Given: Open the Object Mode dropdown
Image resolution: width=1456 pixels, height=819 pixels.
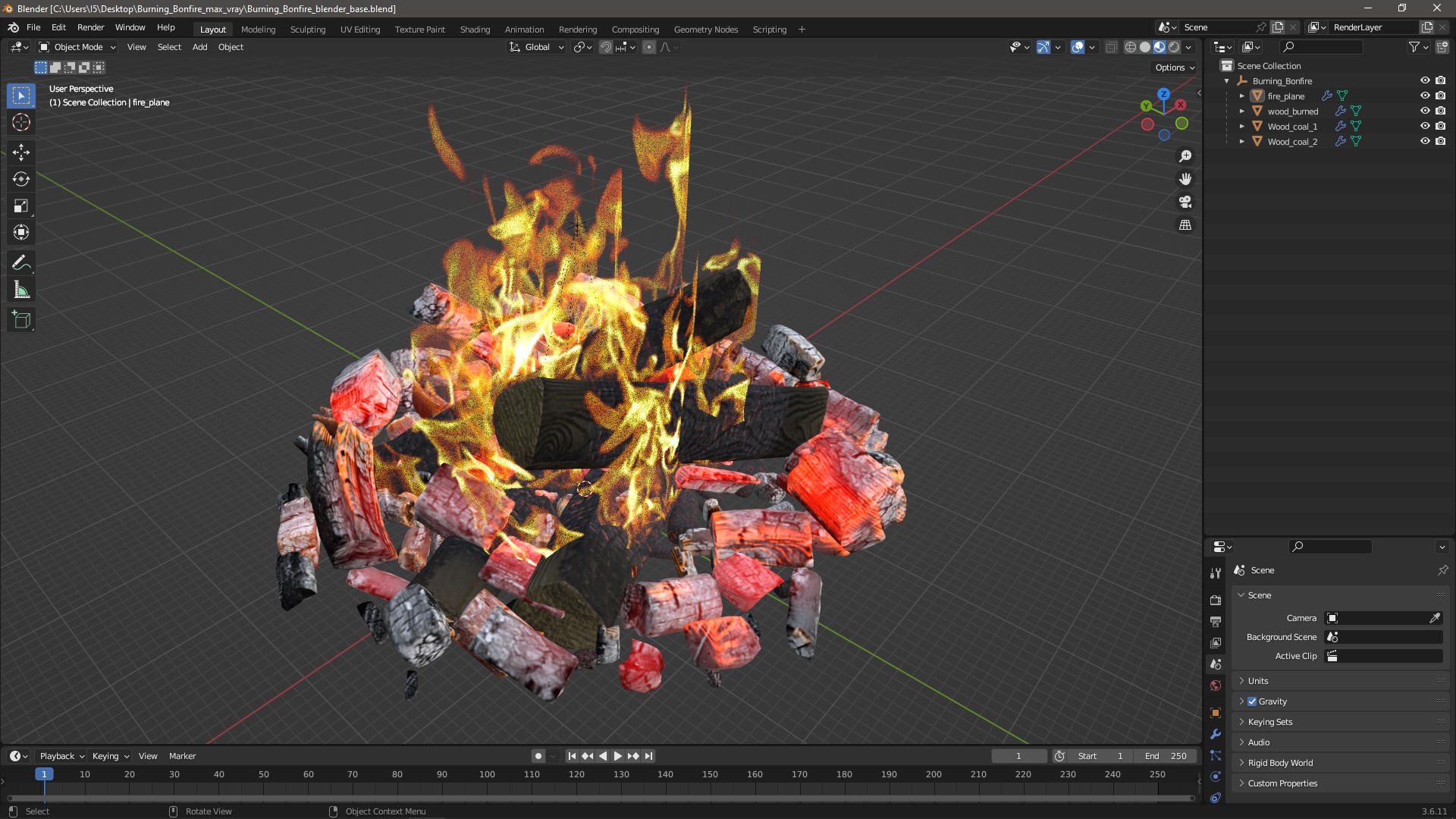Looking at the screenshot, I should click(x=77, y=47).
